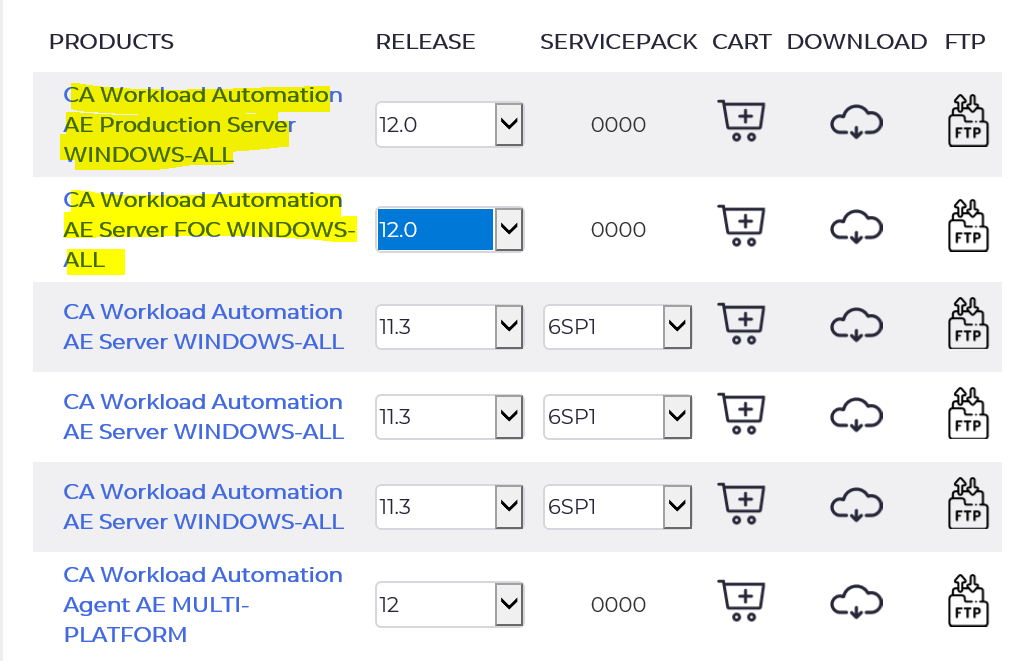Download AE Production Server WINDOWS-ALL via cloud icon
The height and width of the screenshot is (661, 1009).
[856, 122]
